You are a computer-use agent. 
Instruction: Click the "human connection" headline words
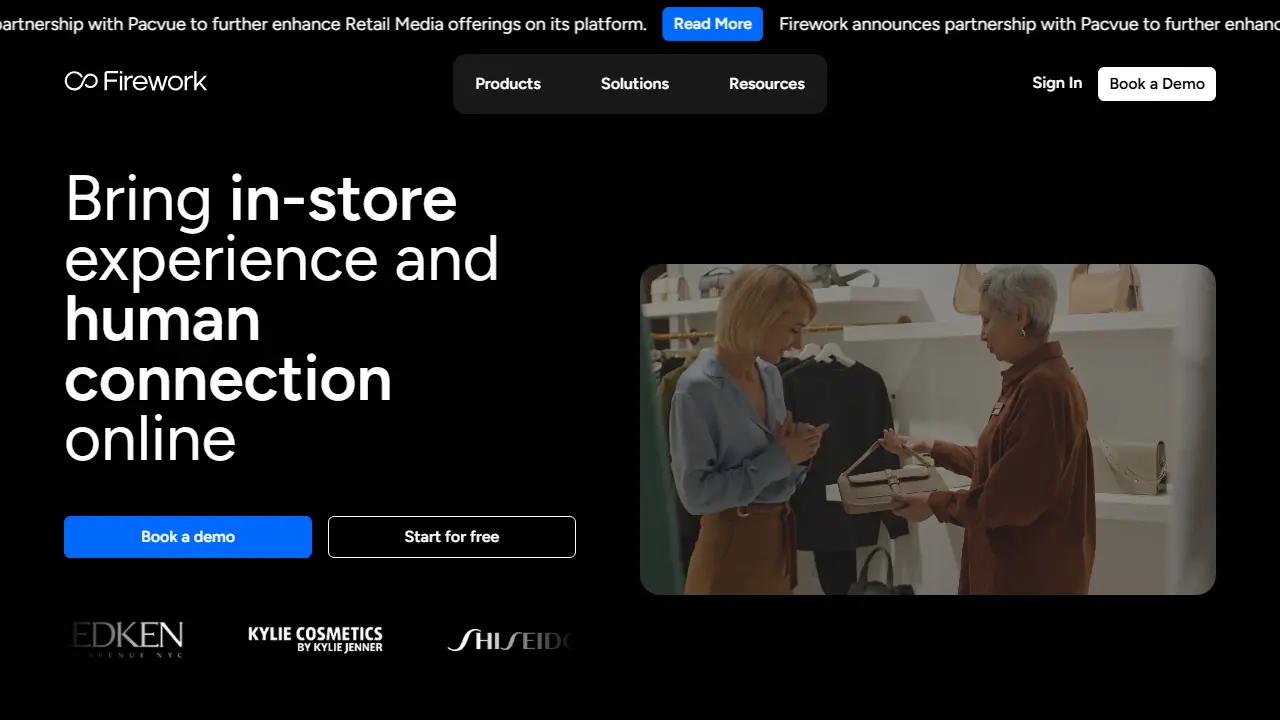(228, 349)
